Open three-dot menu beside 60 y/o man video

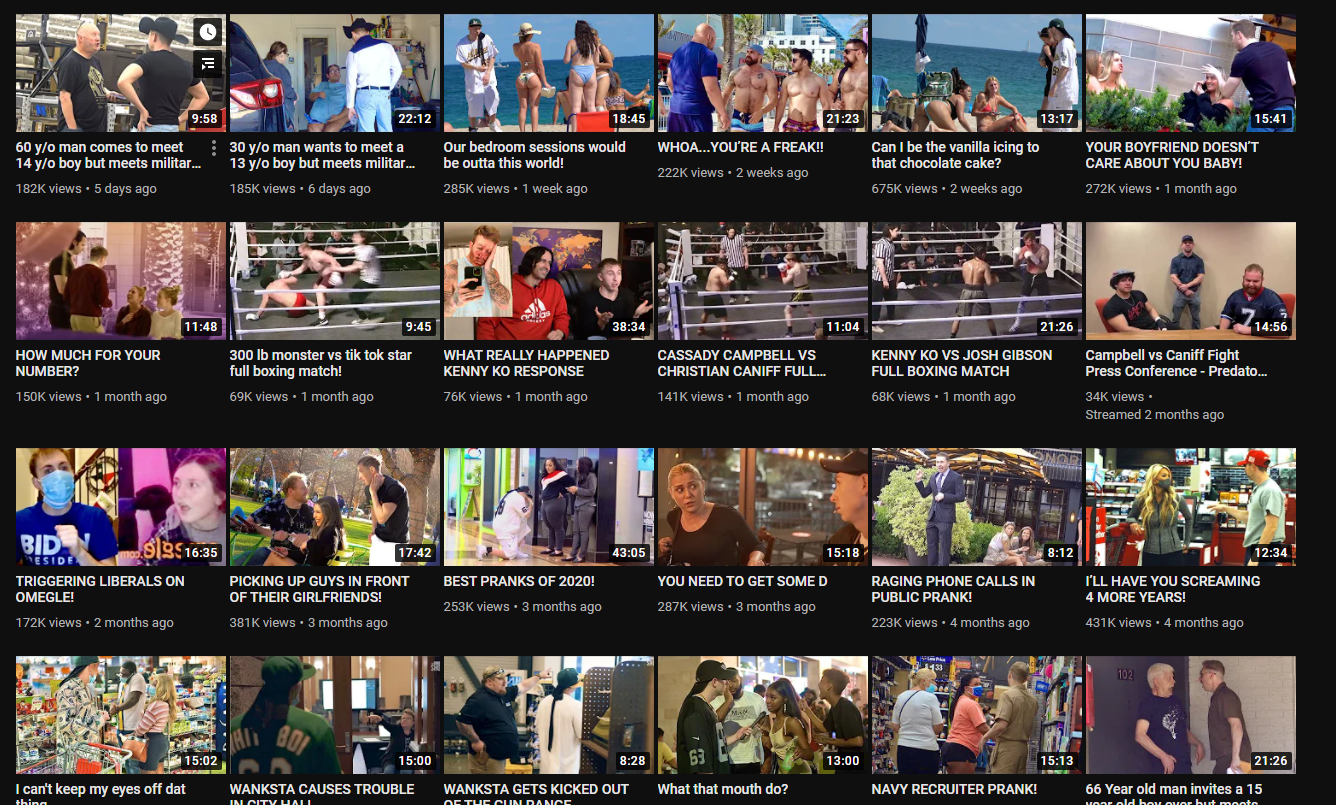214,148
